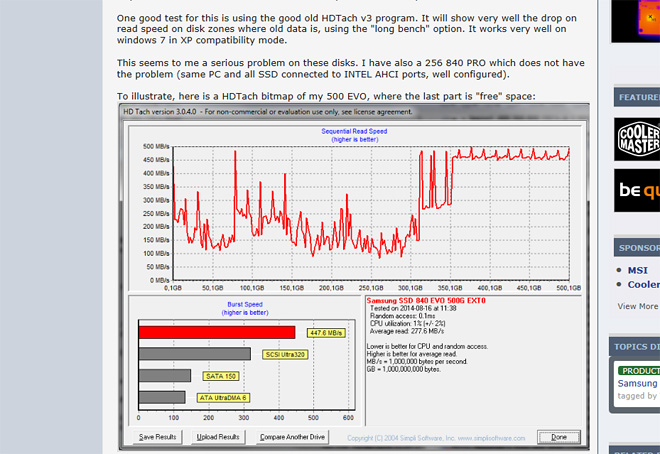Image resolution: width=660 pixels, height=454 pixels.
Task: Click the SCSI Ultra320 label
Action: (285, 354)
